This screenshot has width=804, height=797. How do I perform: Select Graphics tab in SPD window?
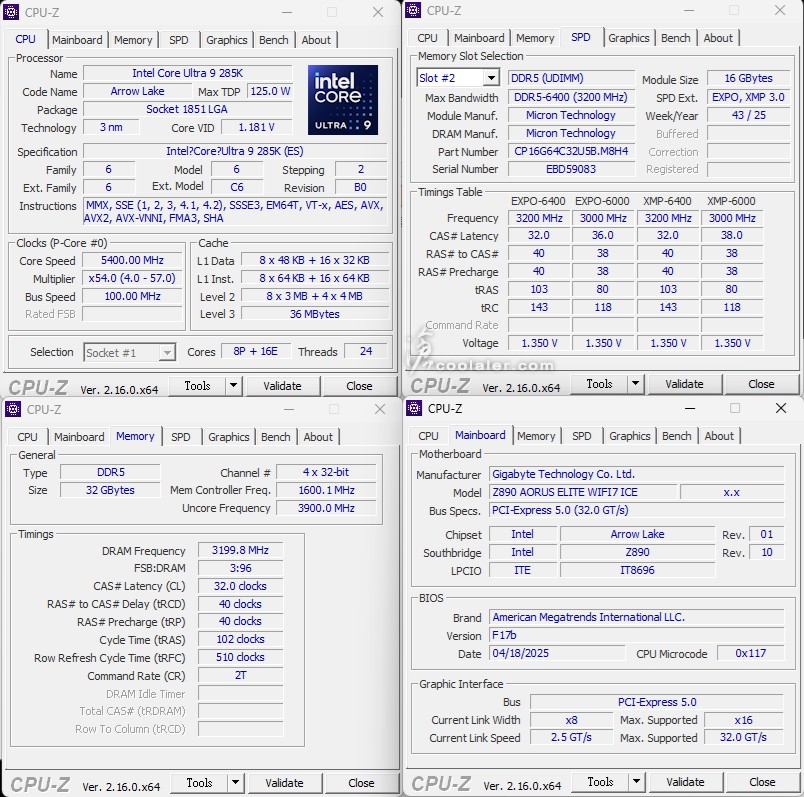click(x=629, y=38)
